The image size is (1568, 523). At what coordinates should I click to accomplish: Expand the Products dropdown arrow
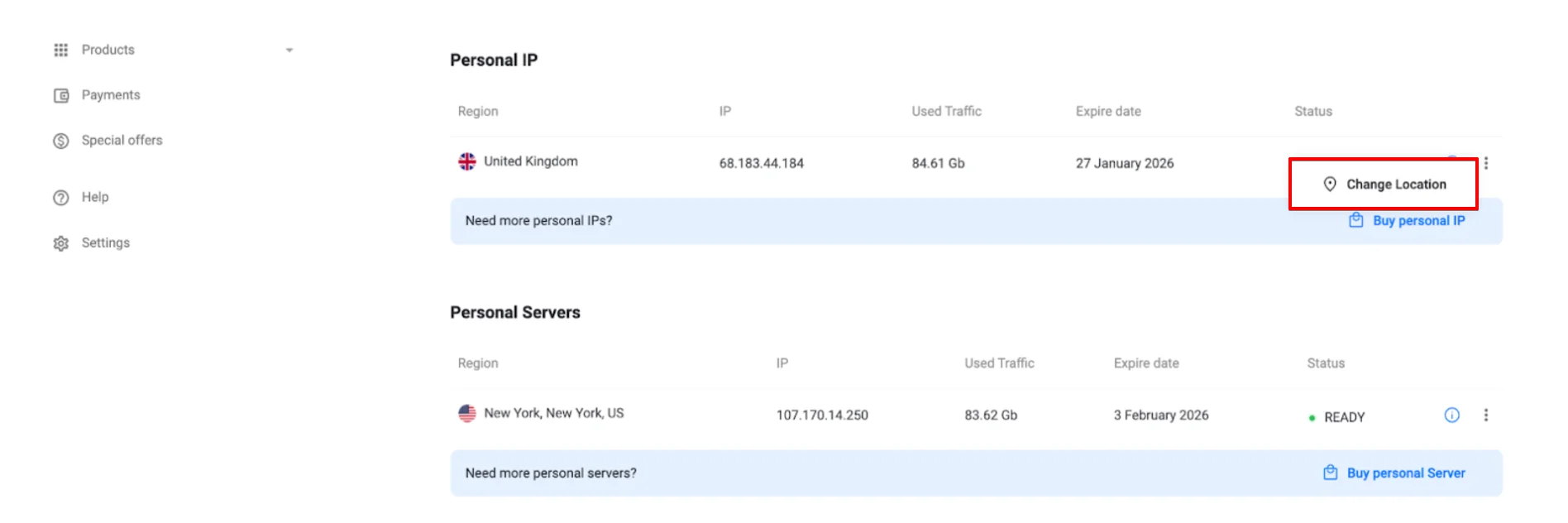[x=289, y=50]
